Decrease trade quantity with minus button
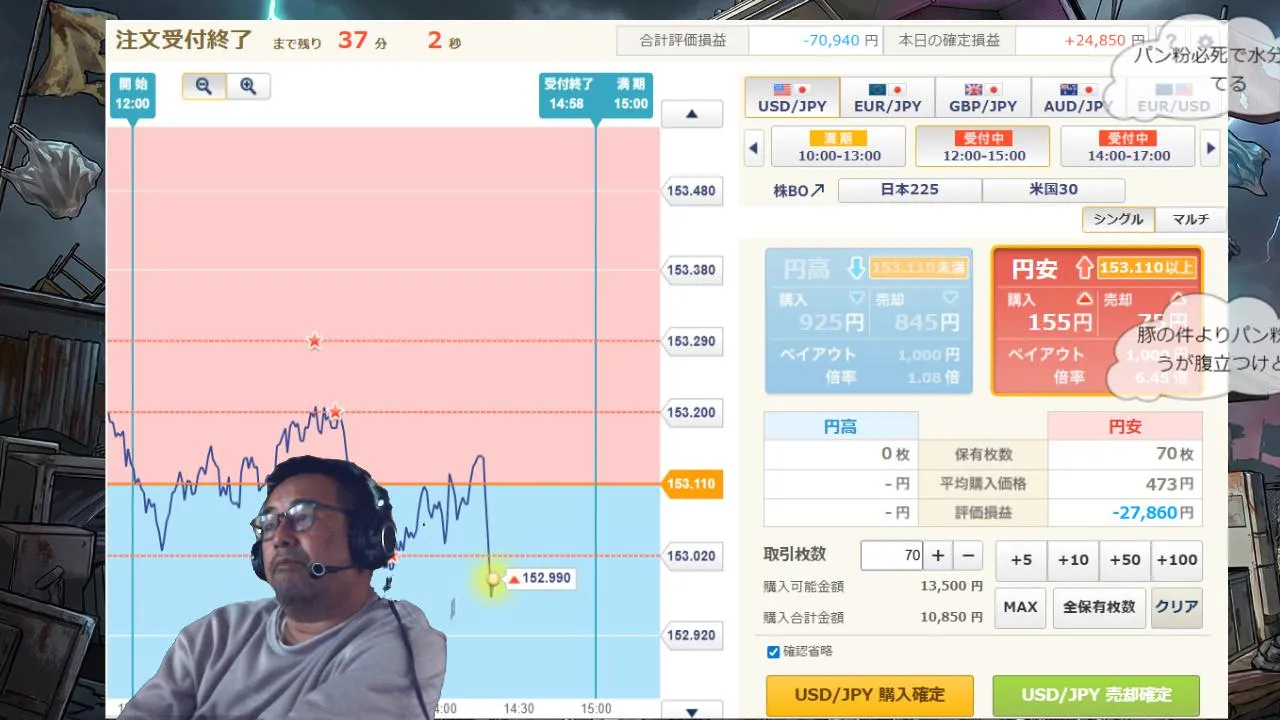1280x720 pixels. (x=968, y=556)
